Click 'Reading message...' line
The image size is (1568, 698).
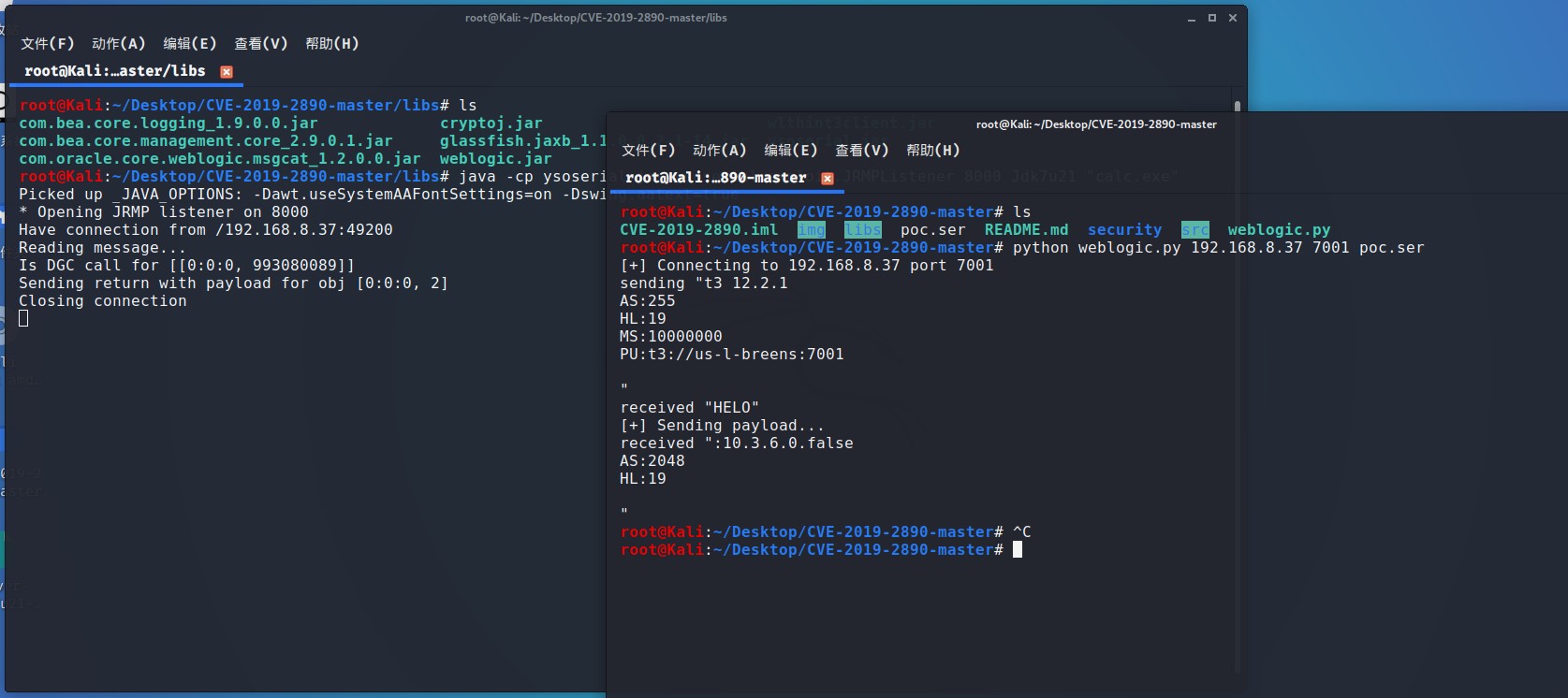(103, 248)
